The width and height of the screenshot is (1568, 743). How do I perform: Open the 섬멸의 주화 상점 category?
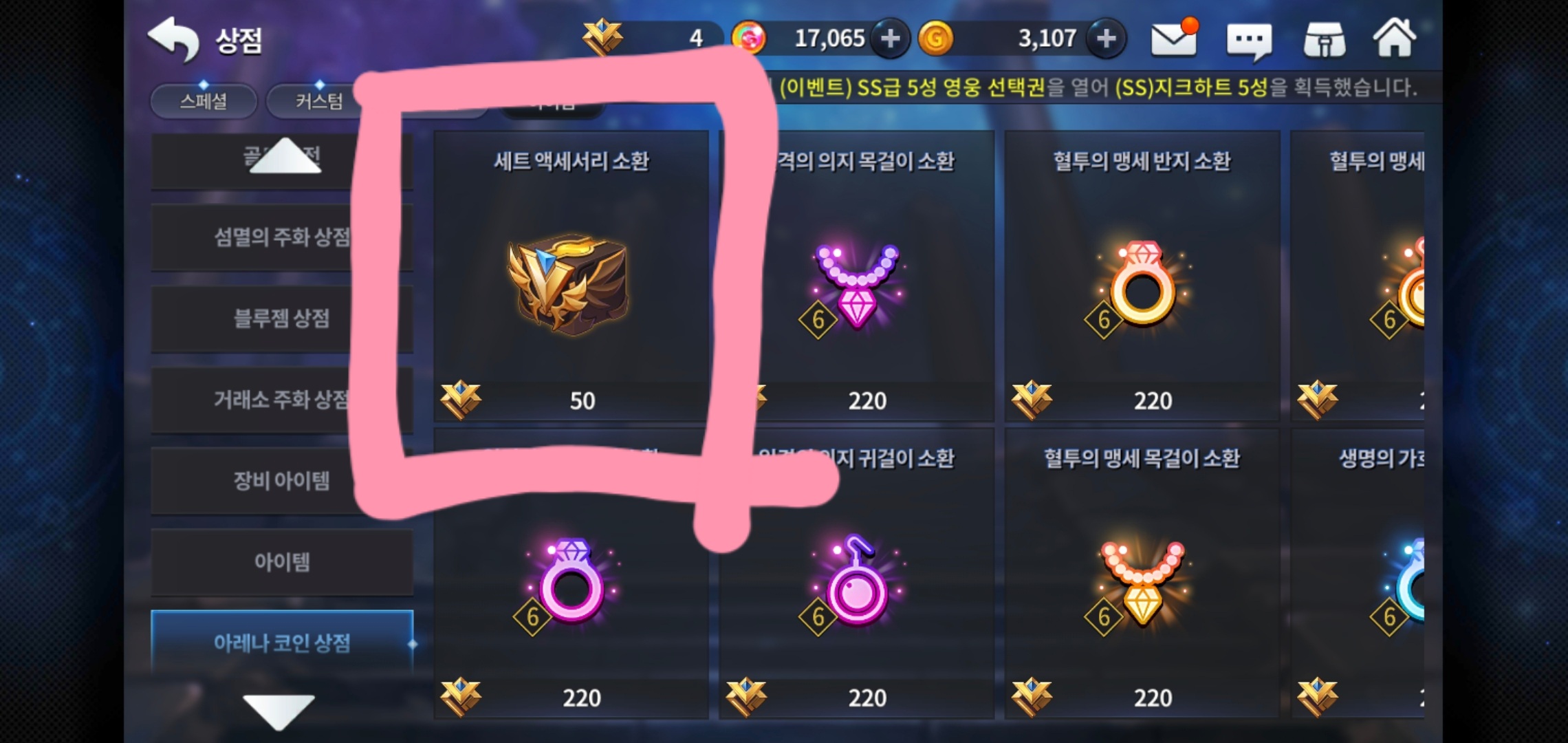pos(282,237)
